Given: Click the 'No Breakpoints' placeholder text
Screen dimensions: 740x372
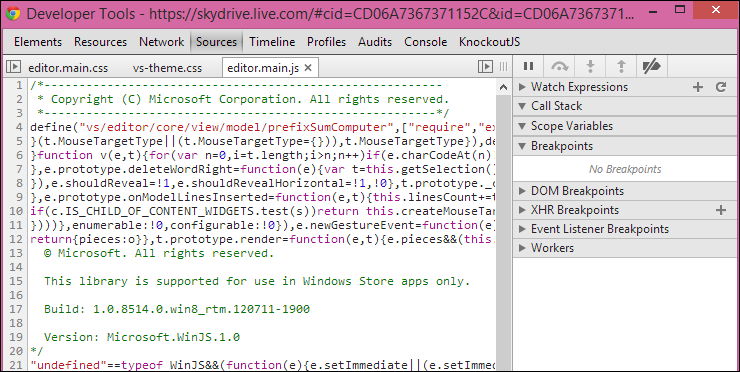Looking at the screenshot, I should [625, 169].
